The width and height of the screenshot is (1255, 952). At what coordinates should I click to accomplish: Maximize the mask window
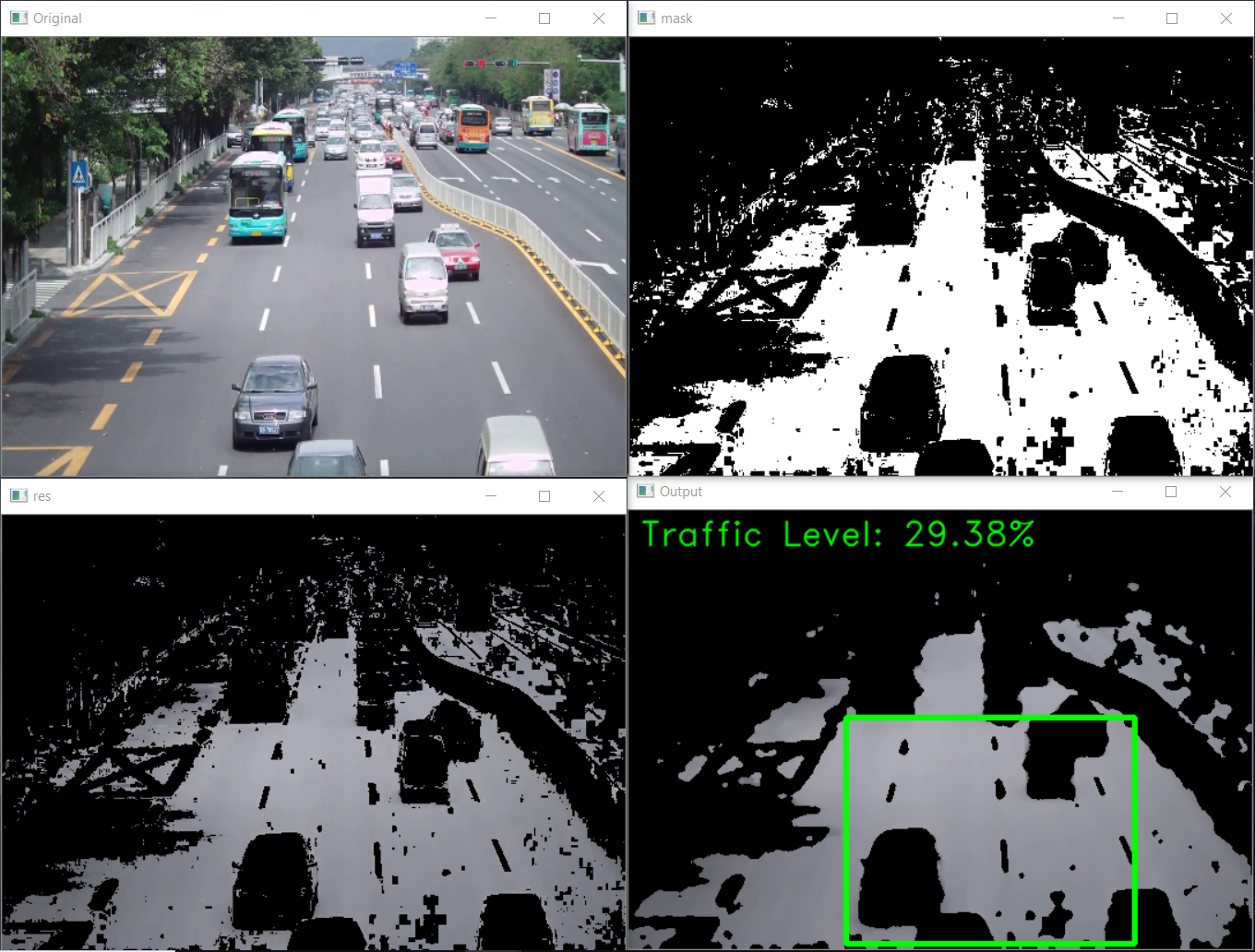tap(1172, 18)
